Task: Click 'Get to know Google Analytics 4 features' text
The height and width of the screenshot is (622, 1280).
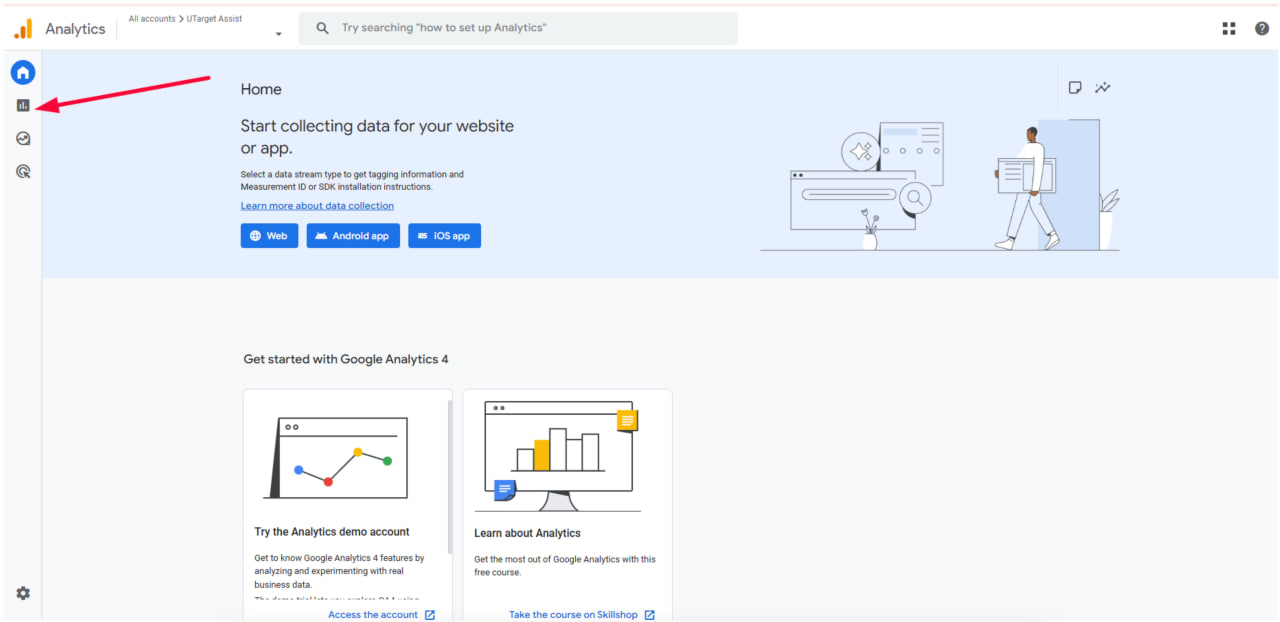Action: click(x=340, y=571)
